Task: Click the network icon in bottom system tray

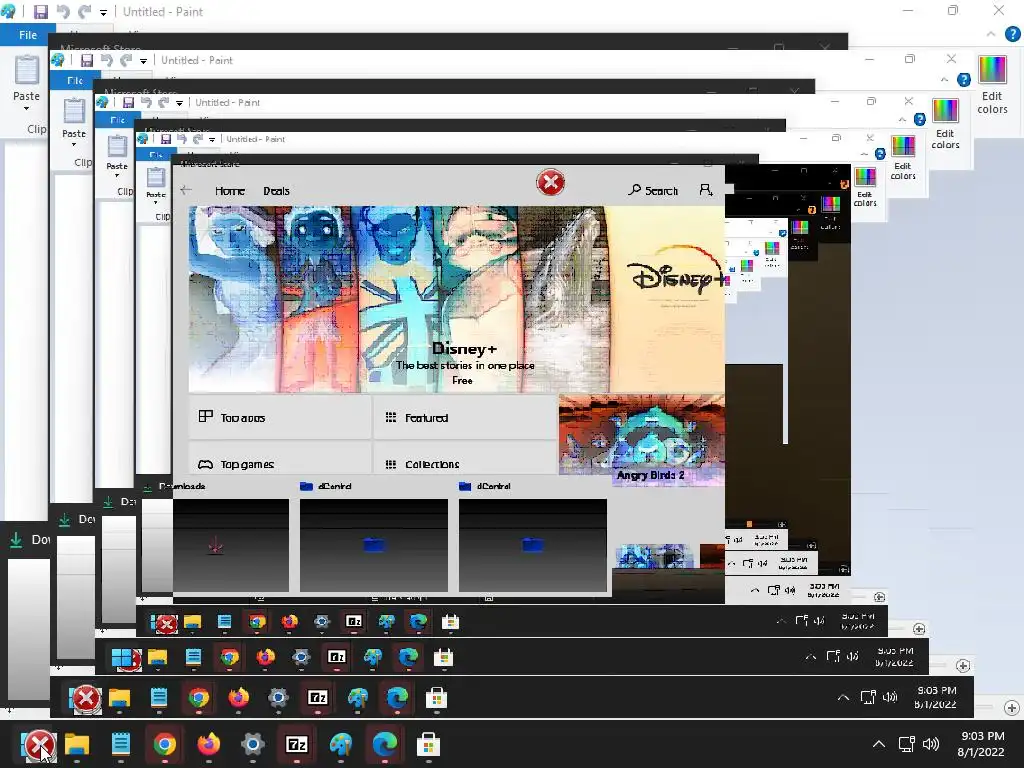Action: [x=906, y=744]
